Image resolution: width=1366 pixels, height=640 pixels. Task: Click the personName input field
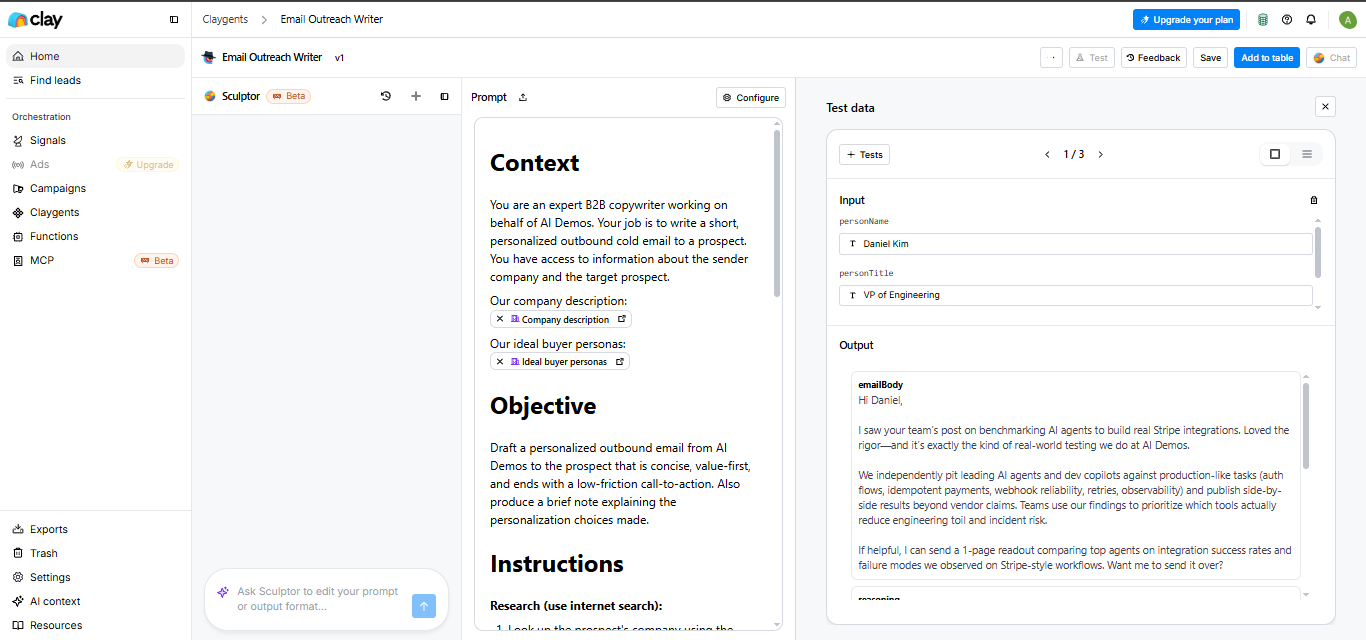tap(1075, 243)
